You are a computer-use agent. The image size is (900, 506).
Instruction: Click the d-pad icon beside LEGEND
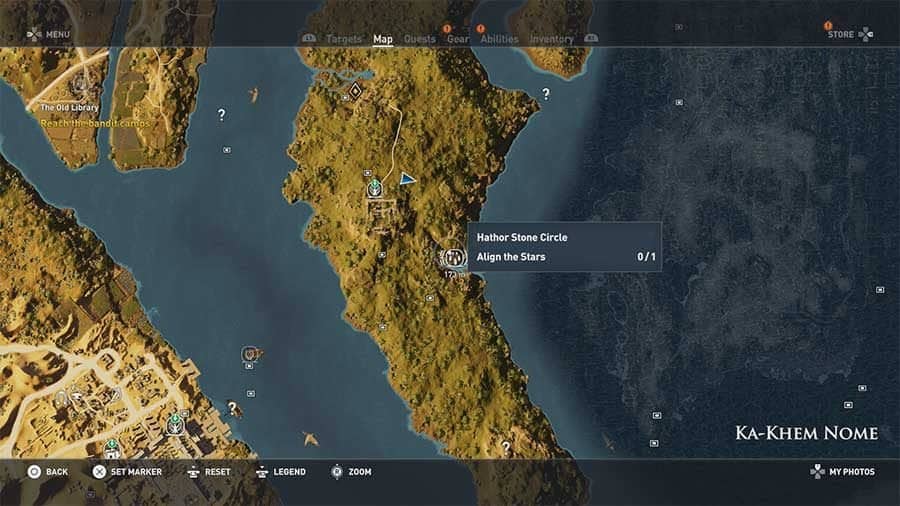click(x=262, y=472)
